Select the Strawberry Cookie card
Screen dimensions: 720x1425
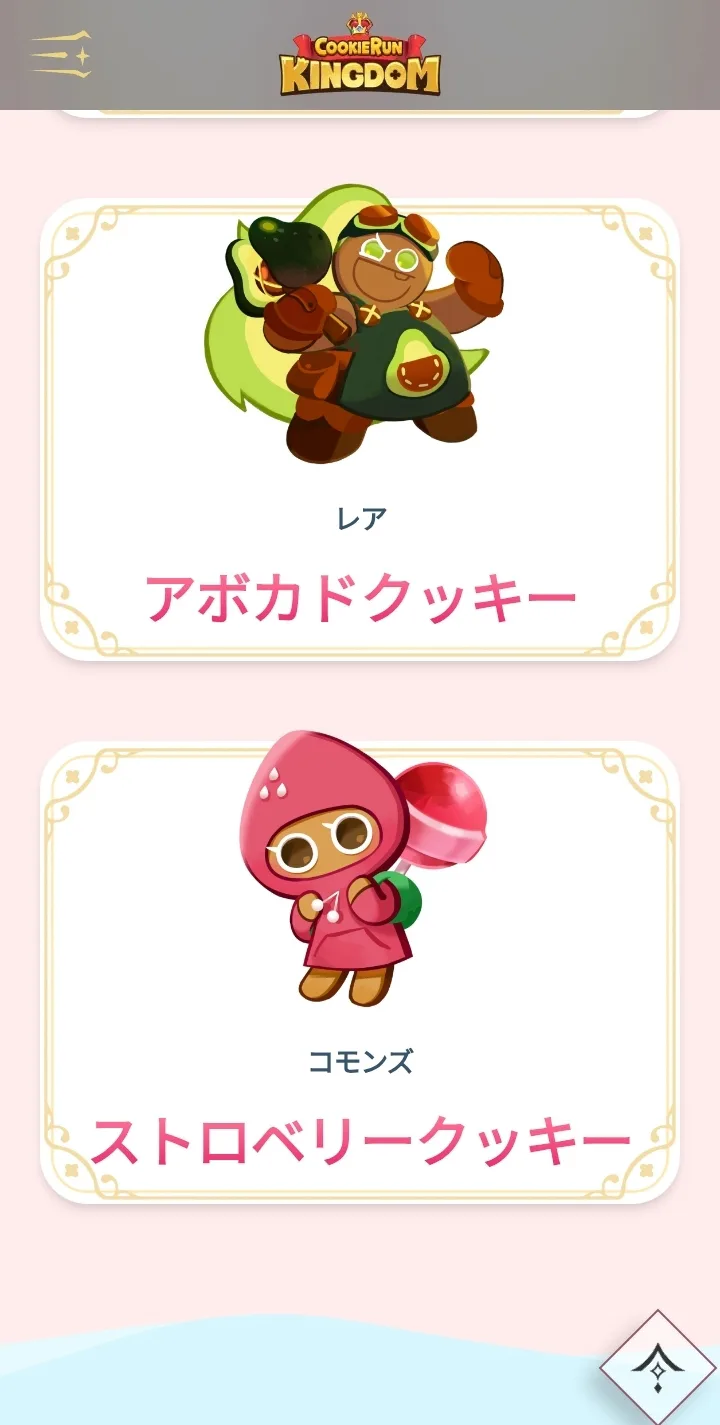360,972
